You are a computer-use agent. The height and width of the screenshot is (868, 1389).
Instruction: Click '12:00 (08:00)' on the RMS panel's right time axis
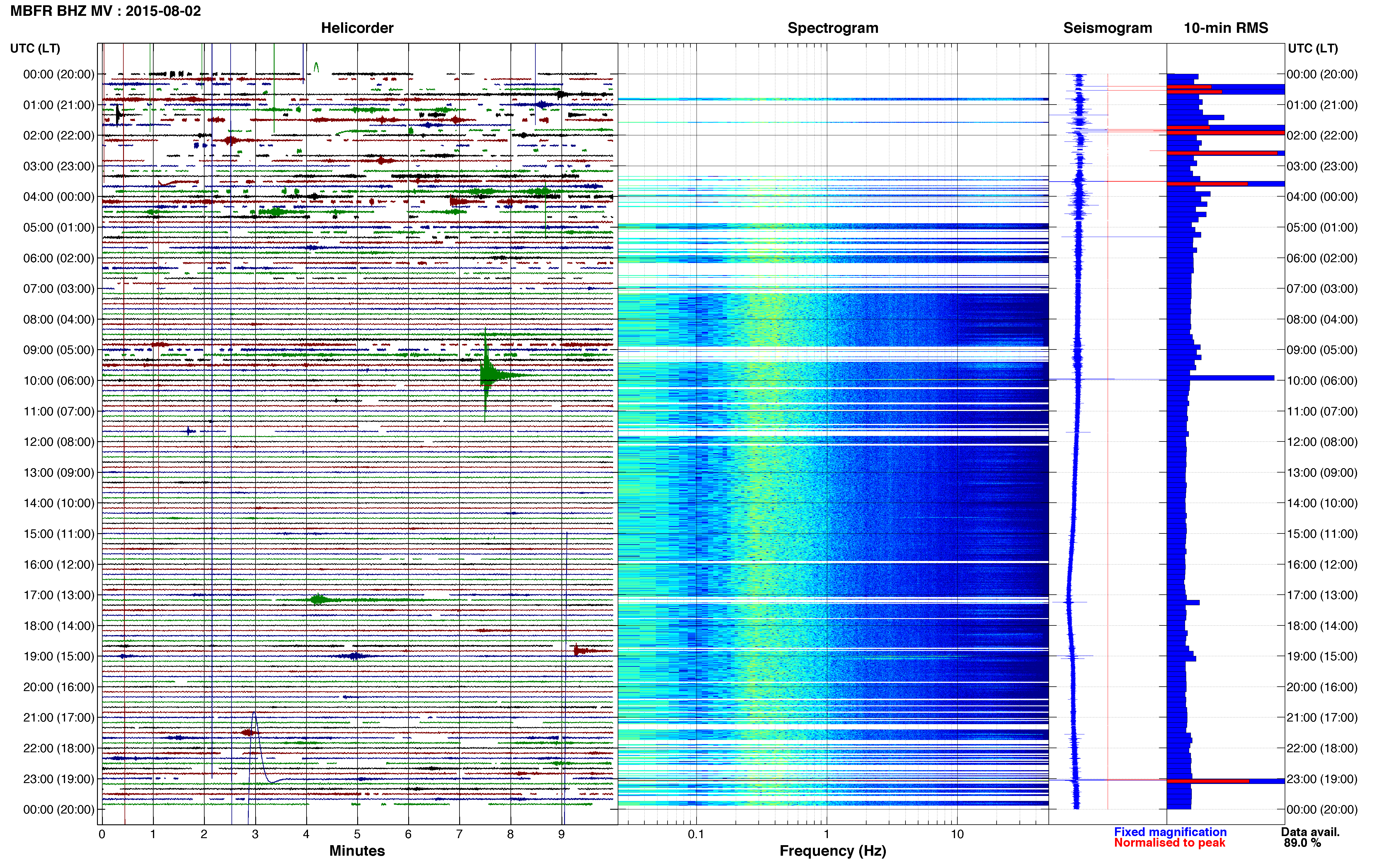[1322, 441]
